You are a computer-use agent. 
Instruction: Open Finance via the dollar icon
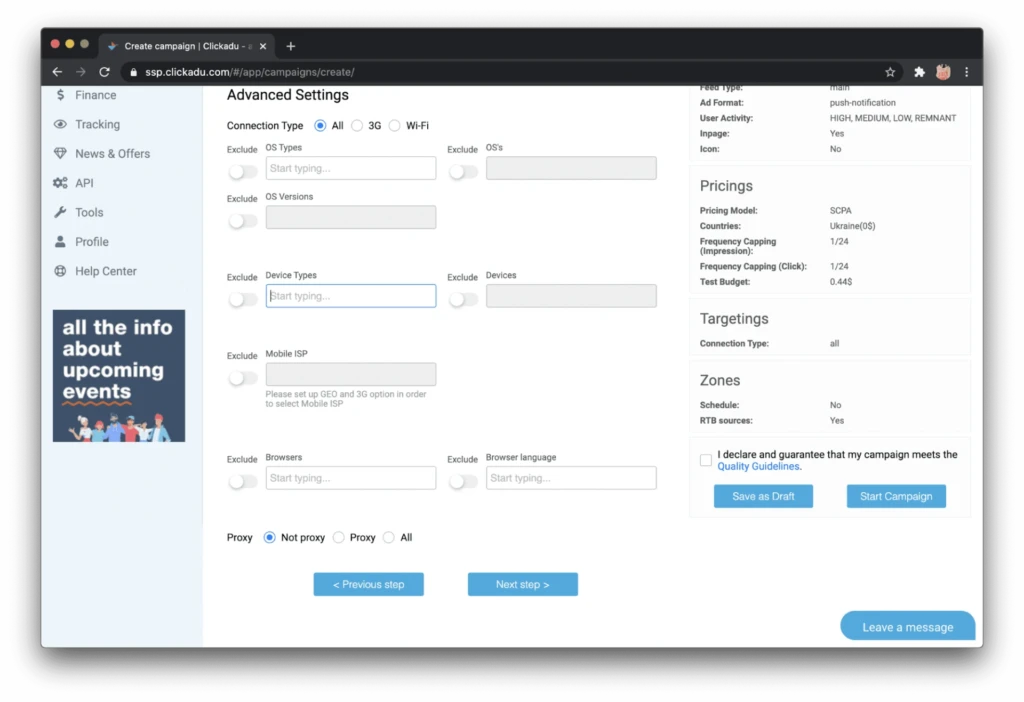[60, 95]
